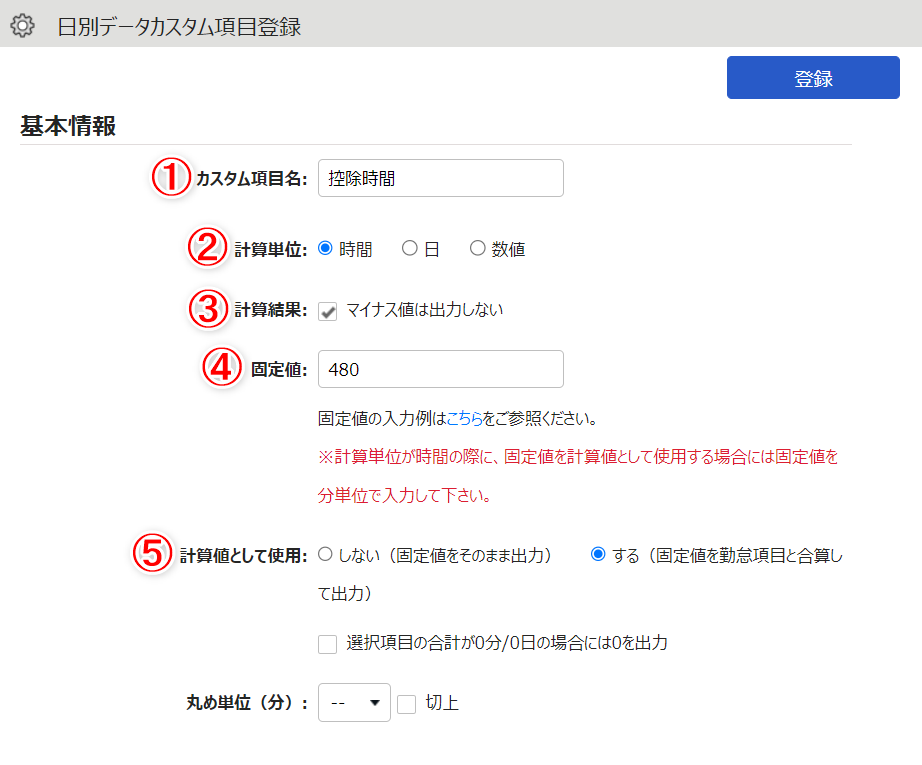This screenshot has width=922, height=765.
Task: Click the 計算結果 label
Action: (x=270, y=310)
